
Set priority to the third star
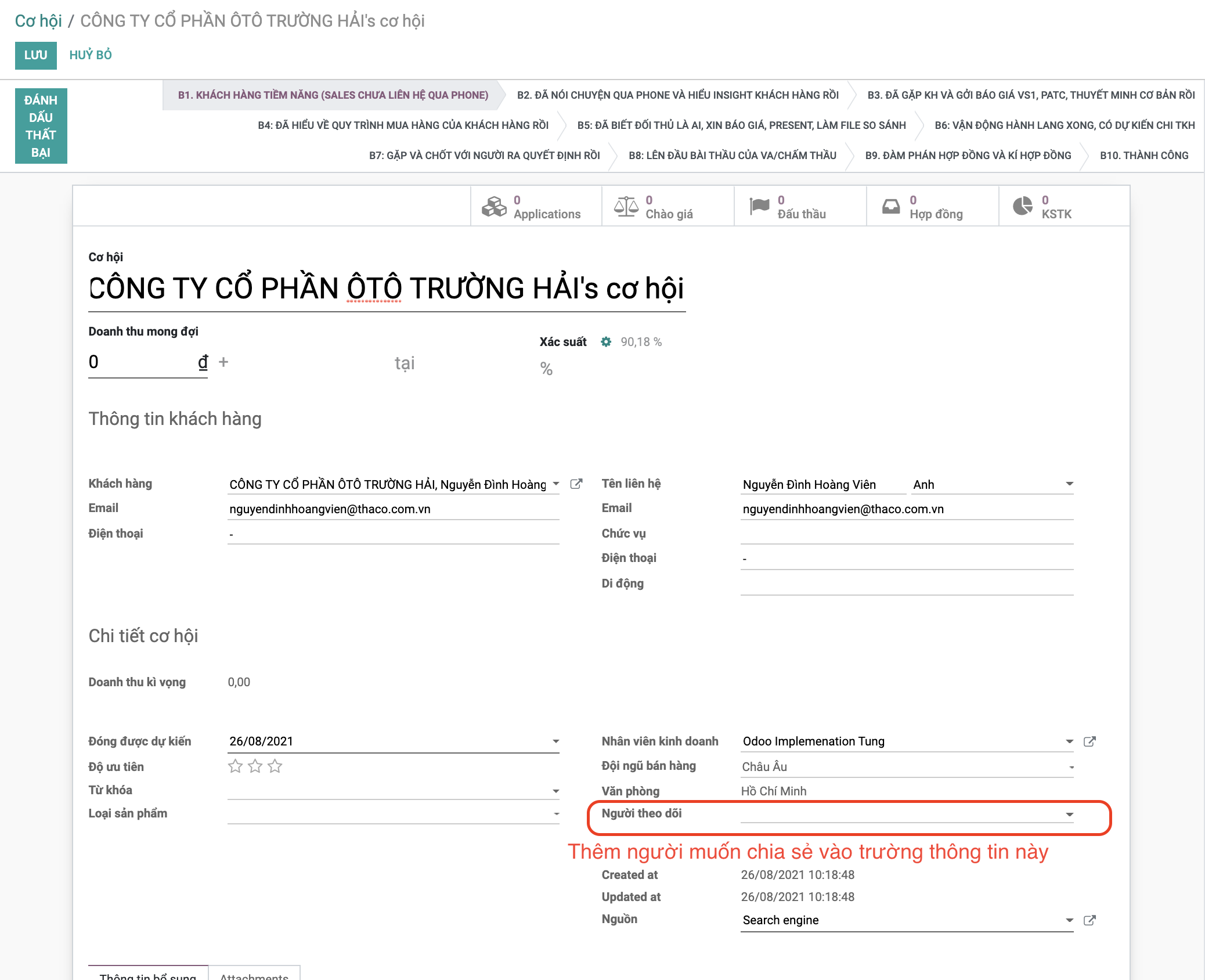coord(275,766)
